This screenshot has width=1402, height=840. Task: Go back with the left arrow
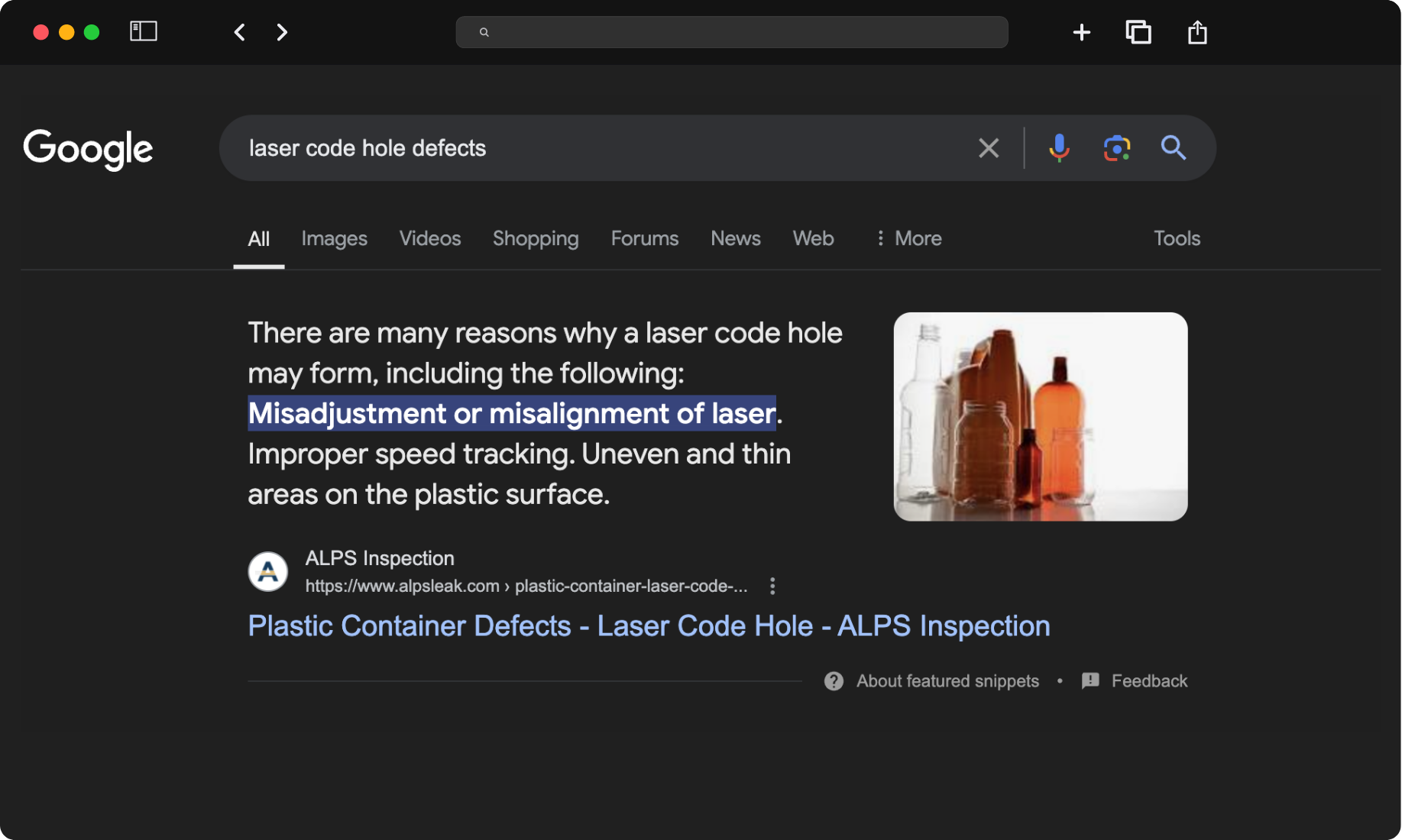pyautogui.click(x=240, y=32)
